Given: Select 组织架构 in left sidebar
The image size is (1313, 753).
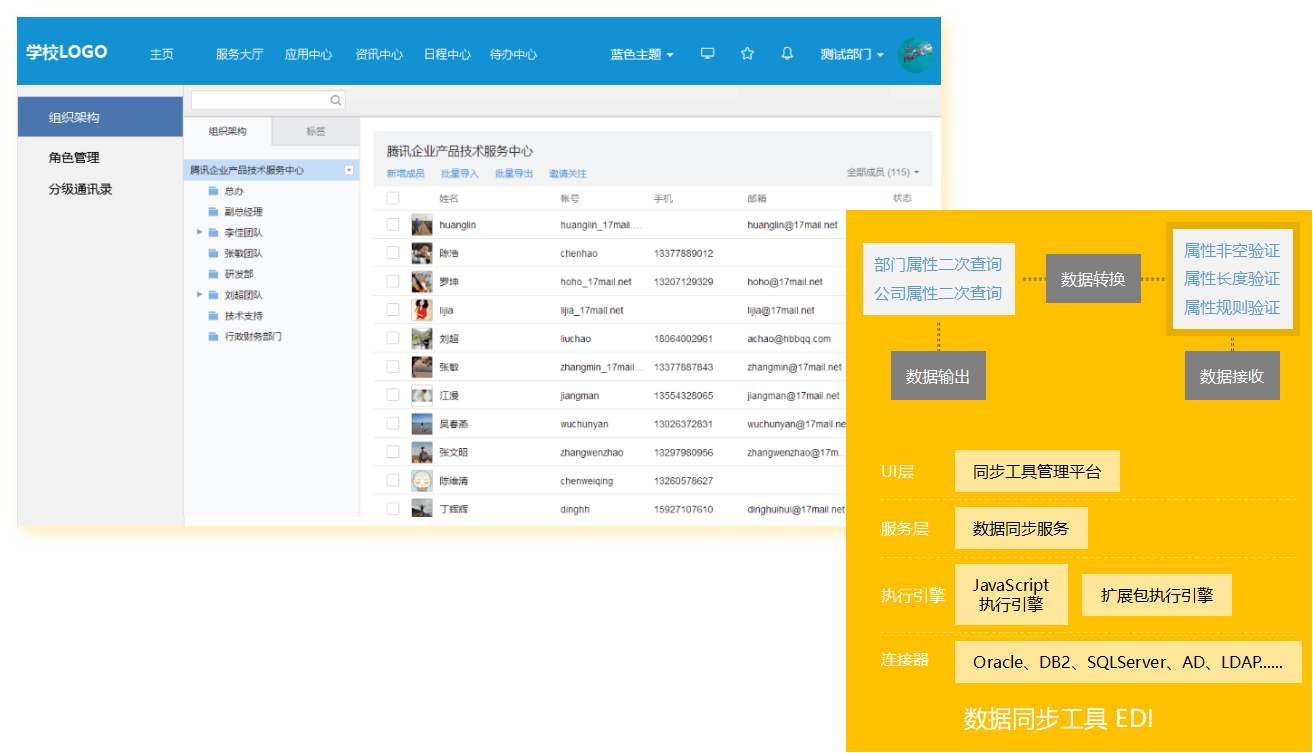Looking at the screenshot, I should [100, 117].
